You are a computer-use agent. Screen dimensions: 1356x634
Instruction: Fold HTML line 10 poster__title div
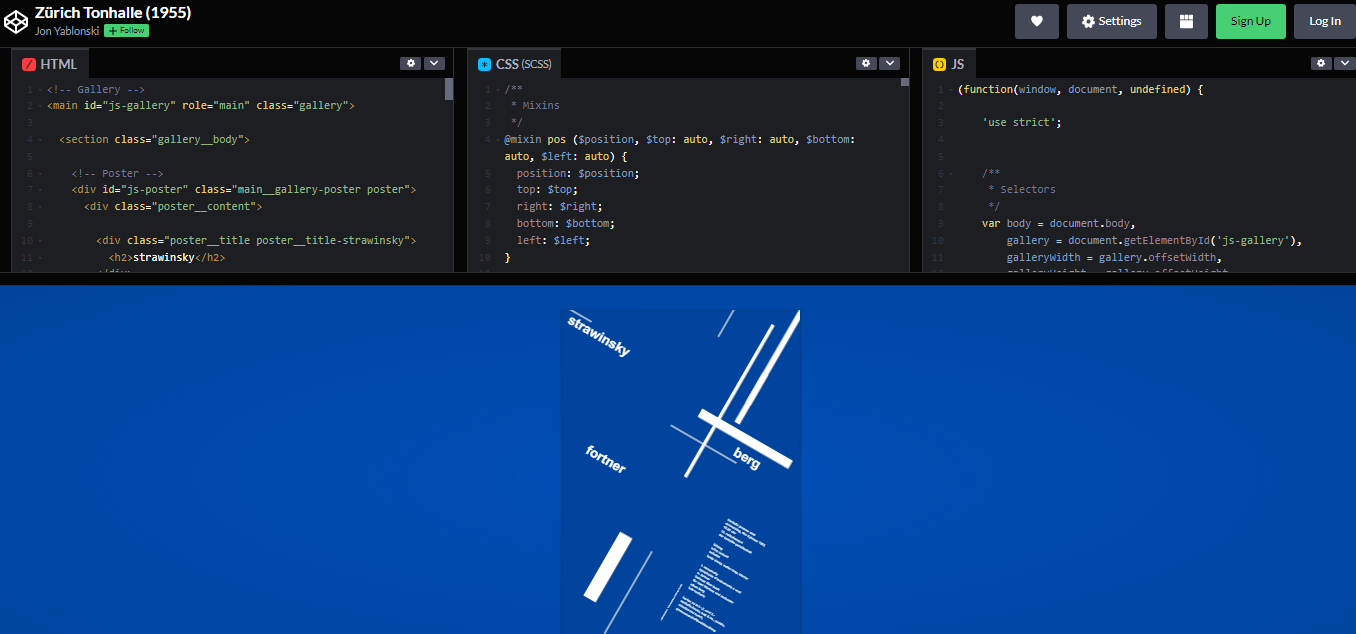pyautogui.click(x=40, y=241)
